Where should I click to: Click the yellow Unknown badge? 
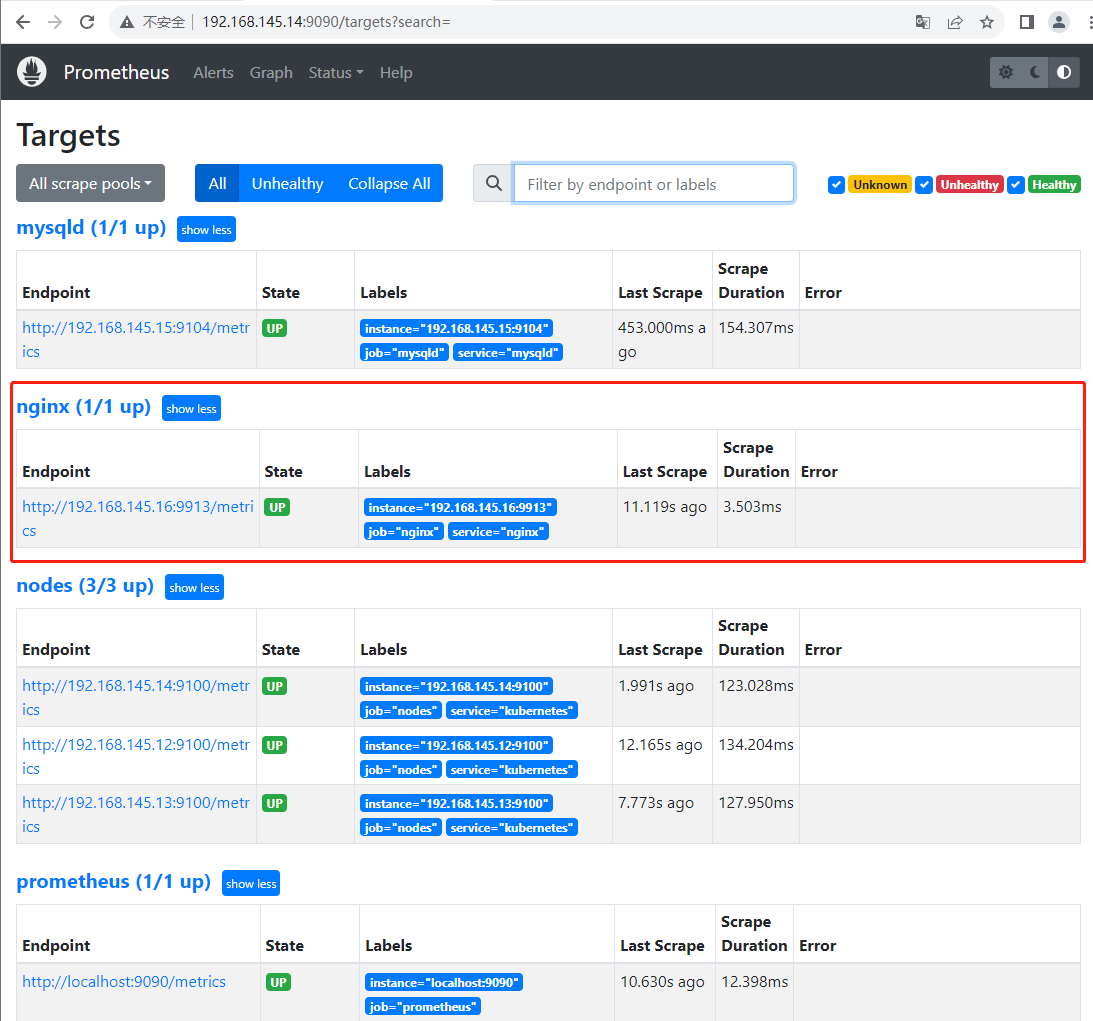pyautogui.click(x=880, y=185)
